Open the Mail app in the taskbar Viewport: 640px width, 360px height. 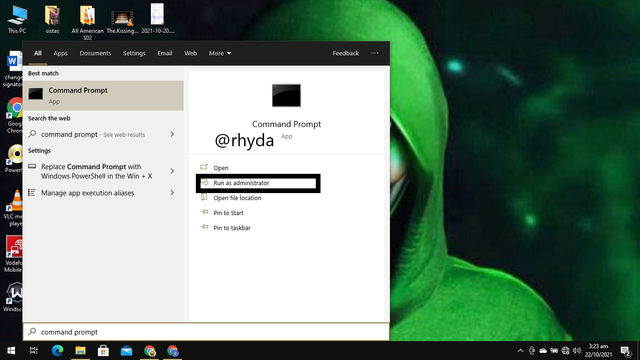coord(127,351)
